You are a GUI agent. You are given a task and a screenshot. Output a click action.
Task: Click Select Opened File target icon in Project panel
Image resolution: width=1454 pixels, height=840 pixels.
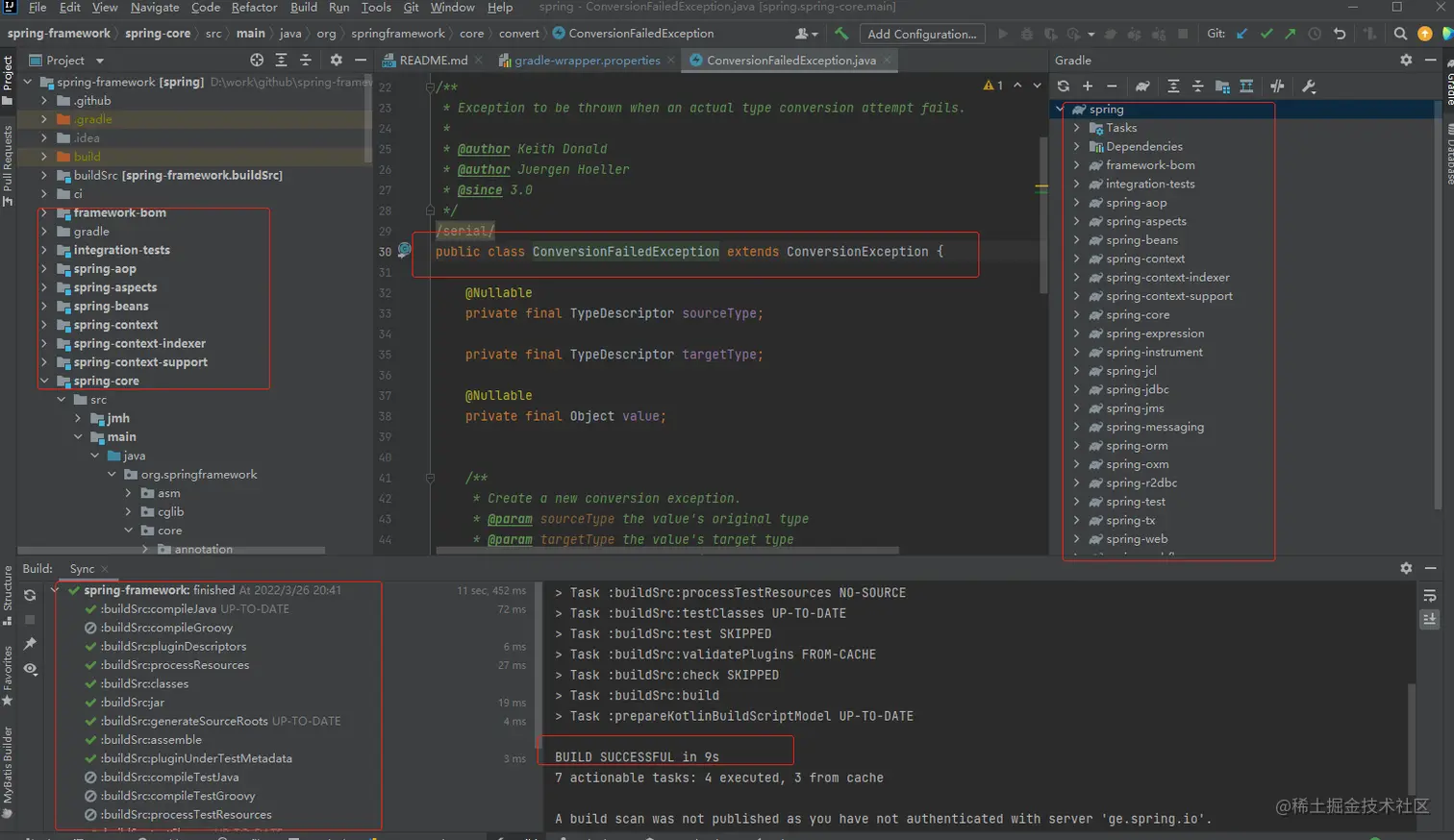(x=257, y=60)
